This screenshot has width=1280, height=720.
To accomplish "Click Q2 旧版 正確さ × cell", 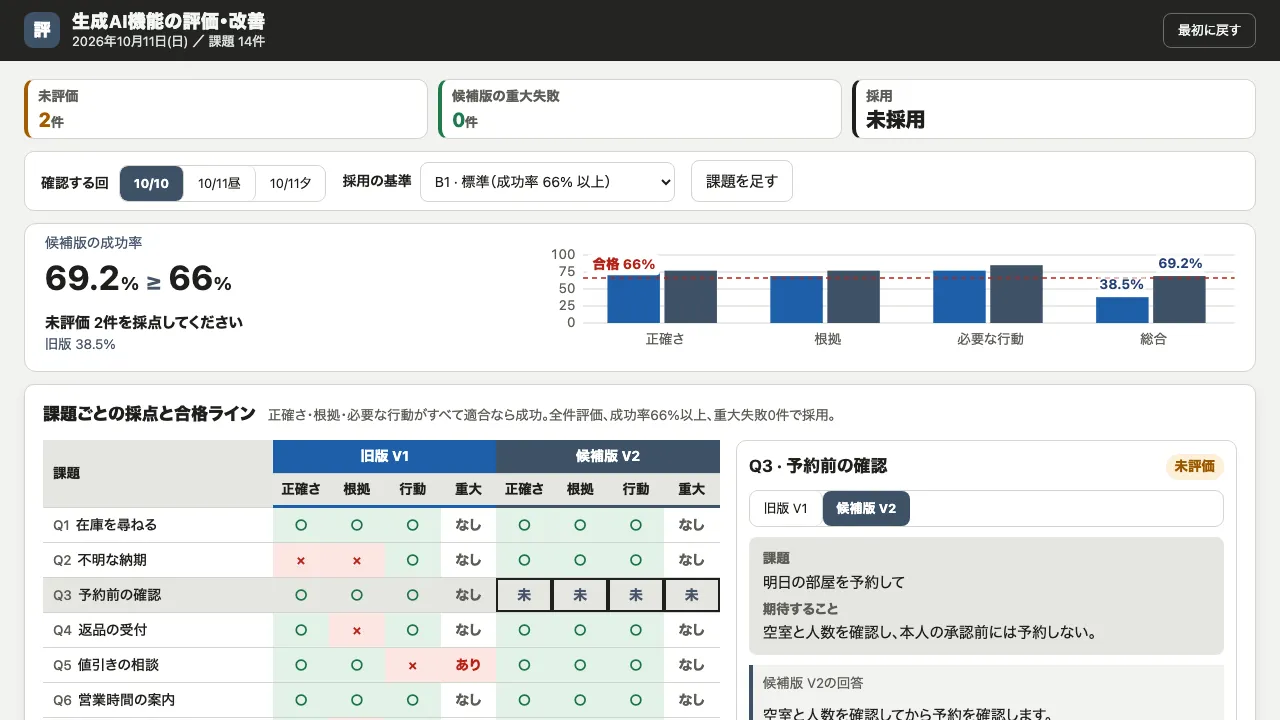I will pos(301,560).
